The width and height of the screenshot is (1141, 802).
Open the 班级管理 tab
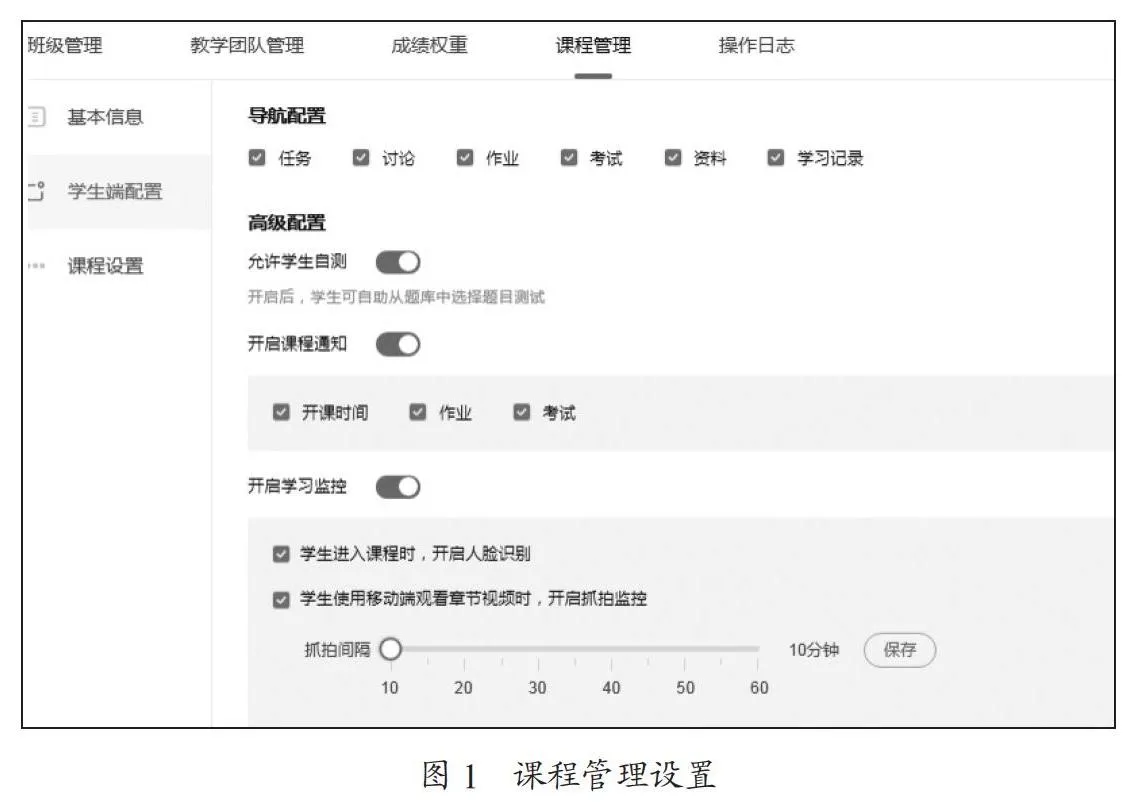point(65,45)
